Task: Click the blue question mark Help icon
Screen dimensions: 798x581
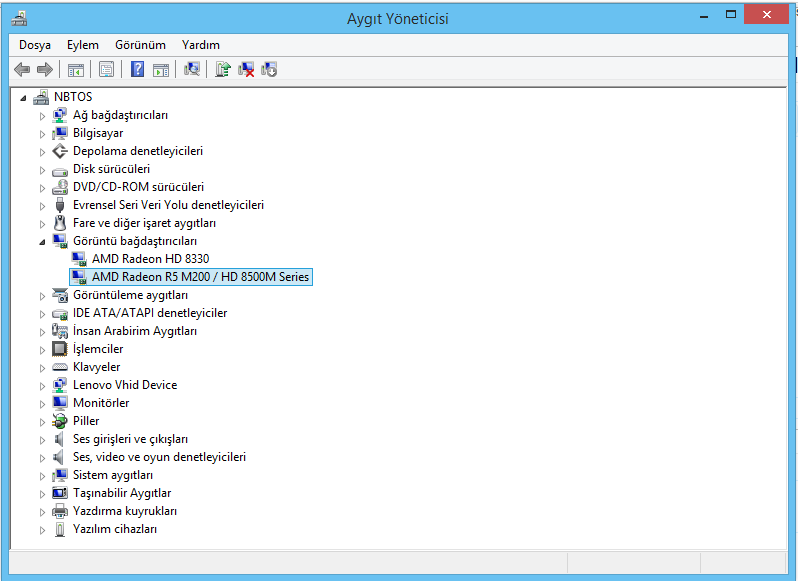Action: pos(137,69)
